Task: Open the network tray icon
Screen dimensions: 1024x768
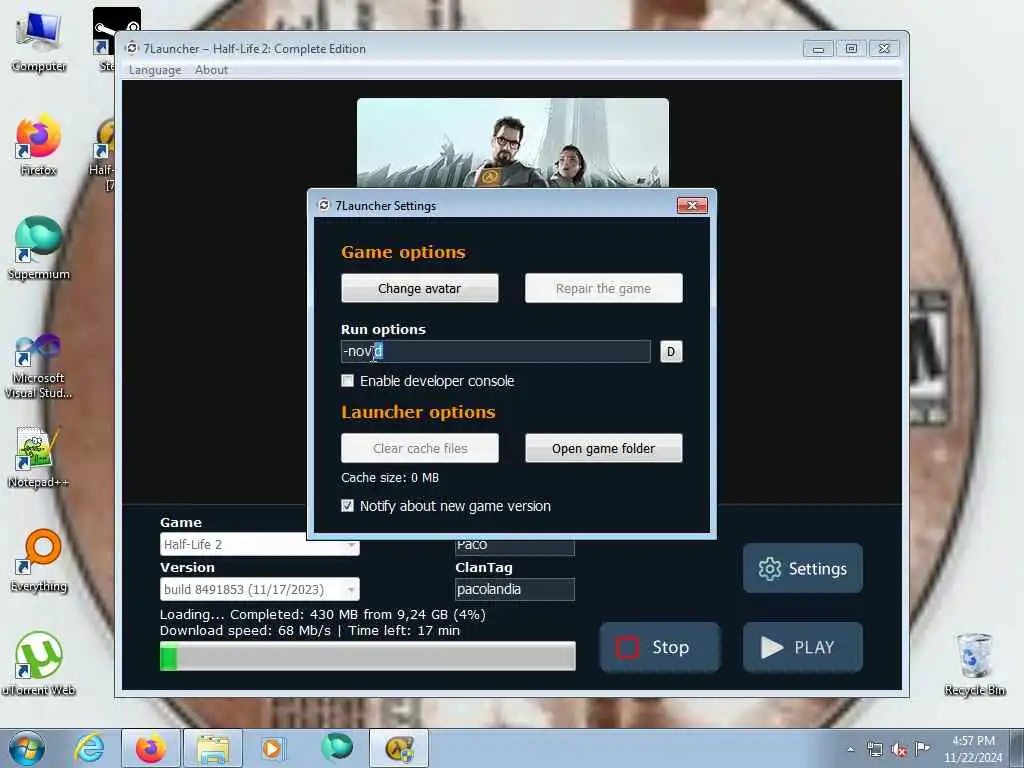Action: click(874, 750)
